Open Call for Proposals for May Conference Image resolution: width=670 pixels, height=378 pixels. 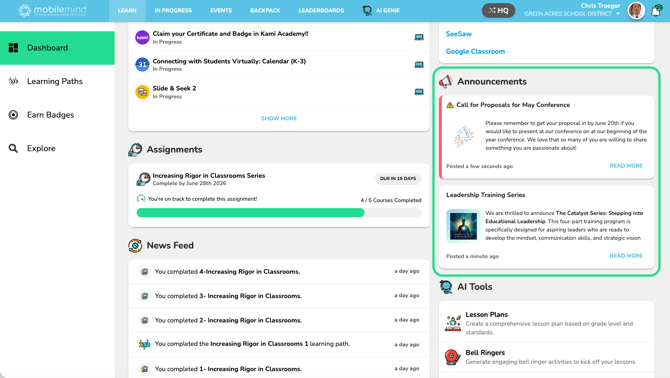[513, 105]
